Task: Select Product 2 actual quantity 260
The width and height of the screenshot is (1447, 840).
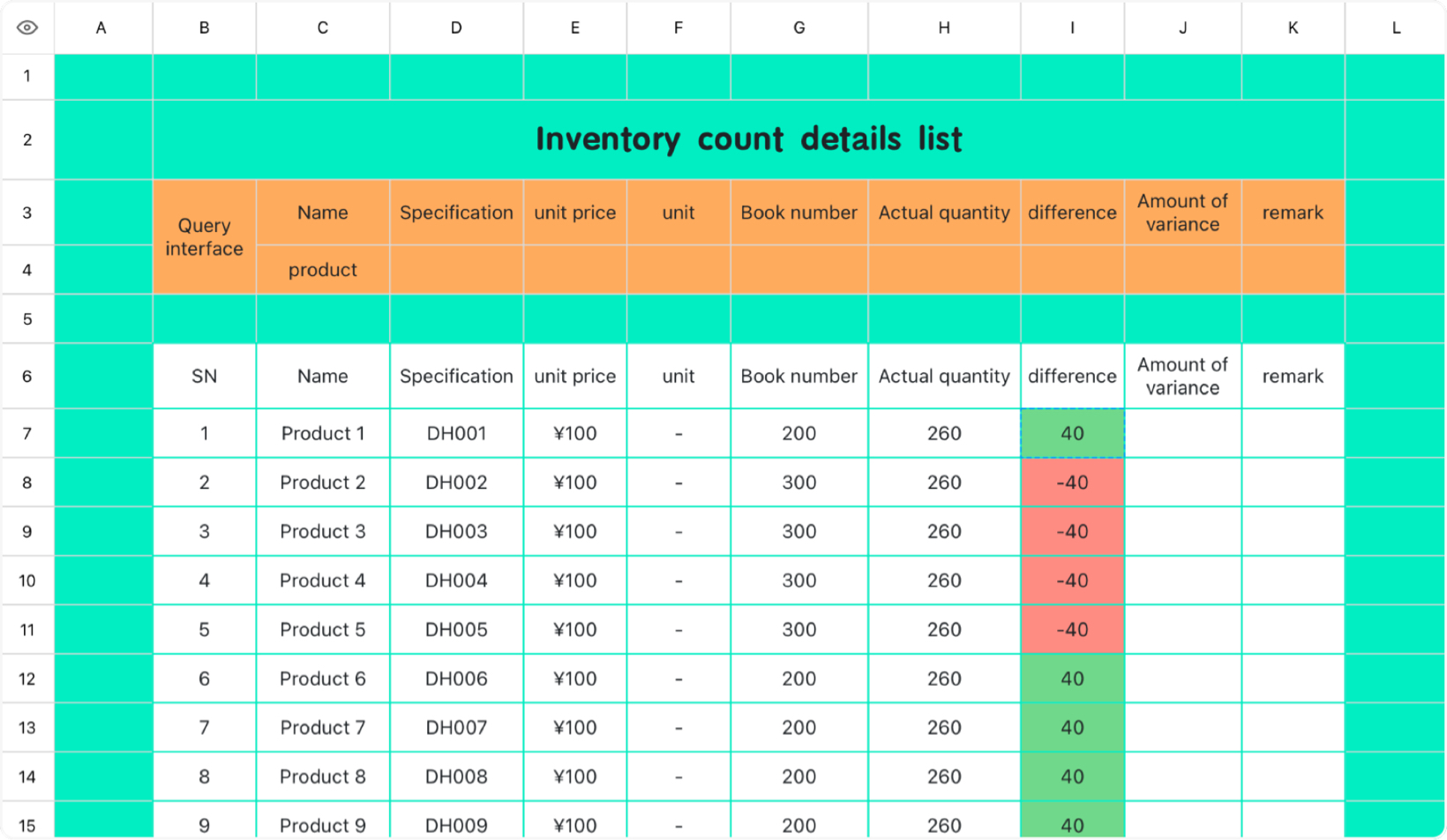Action: 944,483
